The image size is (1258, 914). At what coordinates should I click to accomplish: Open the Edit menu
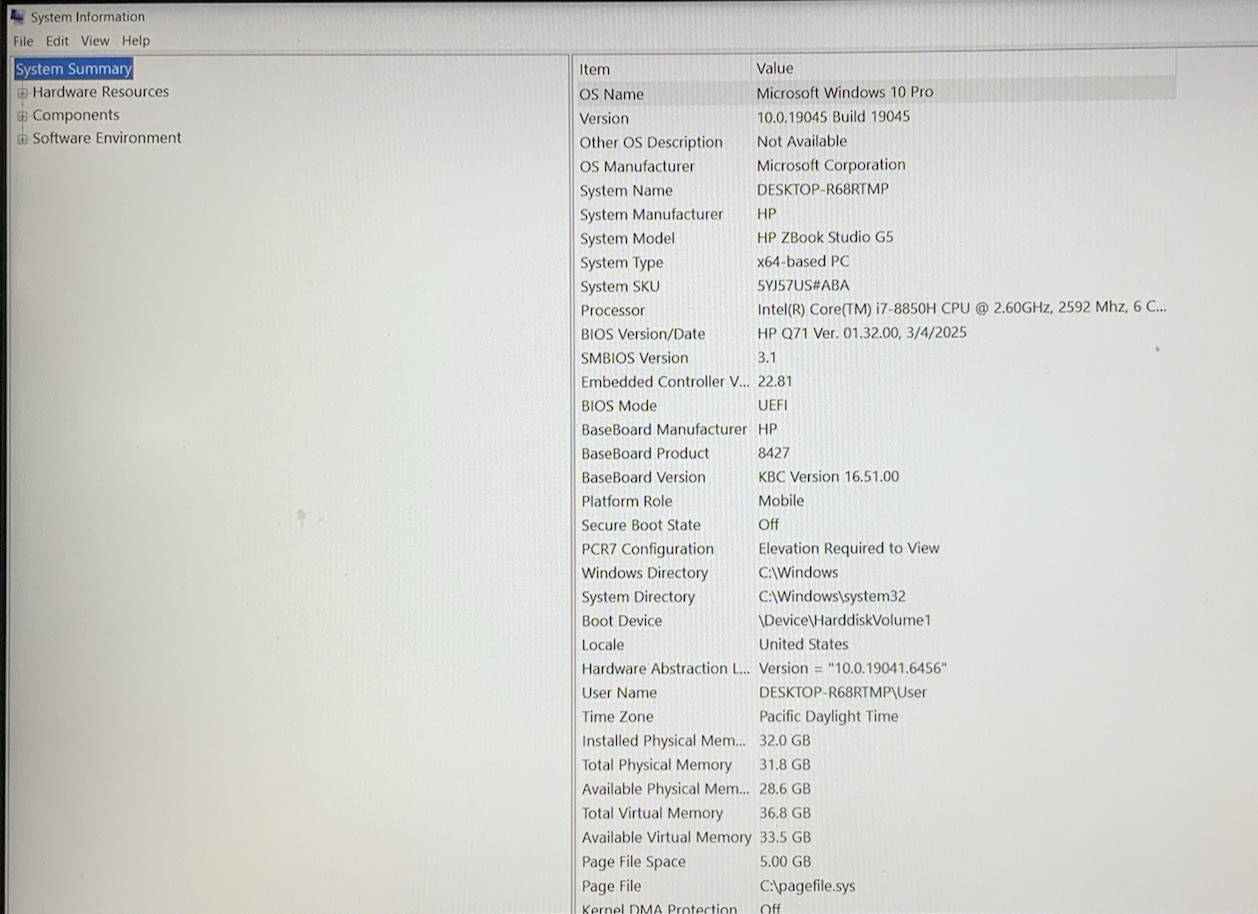[x=57, y=41]
